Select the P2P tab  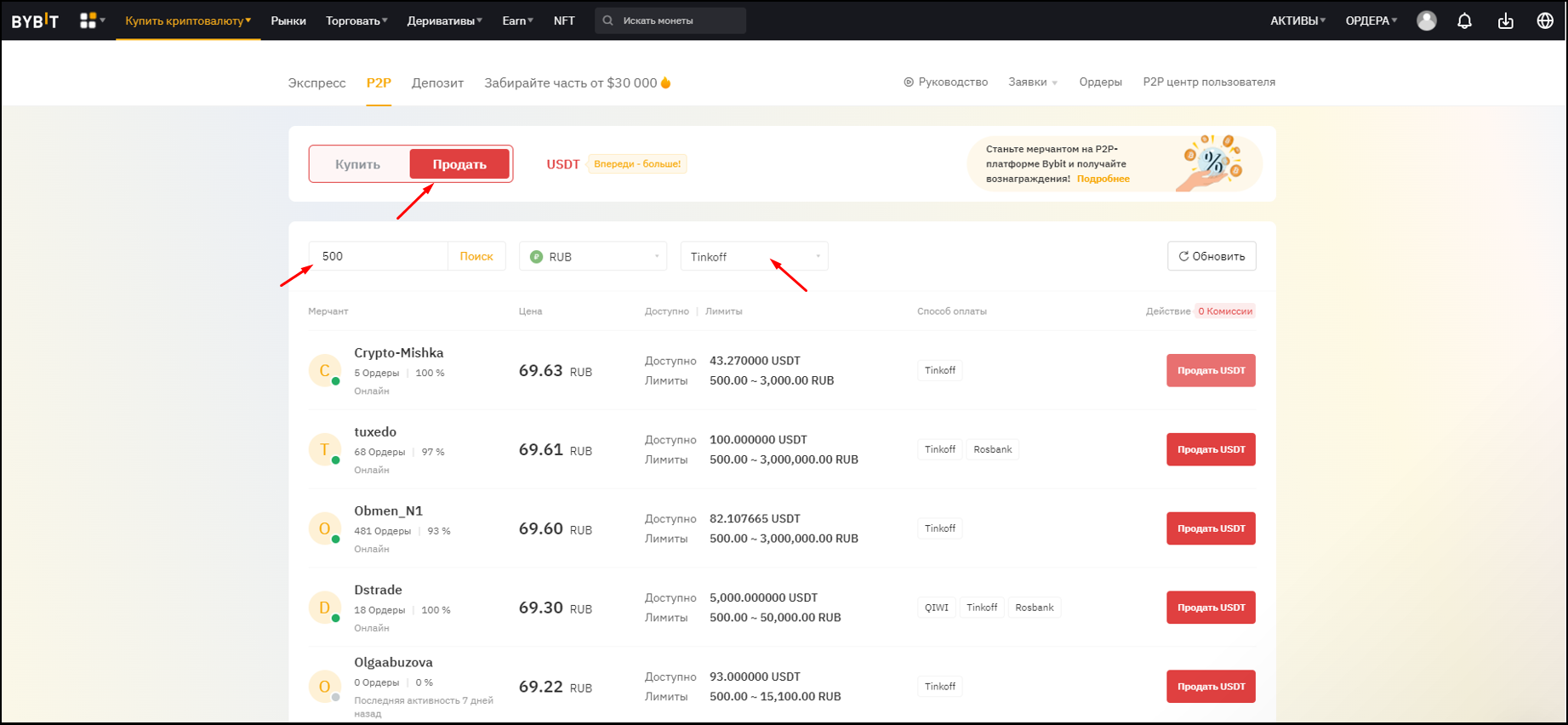click(x=379, y=83)
